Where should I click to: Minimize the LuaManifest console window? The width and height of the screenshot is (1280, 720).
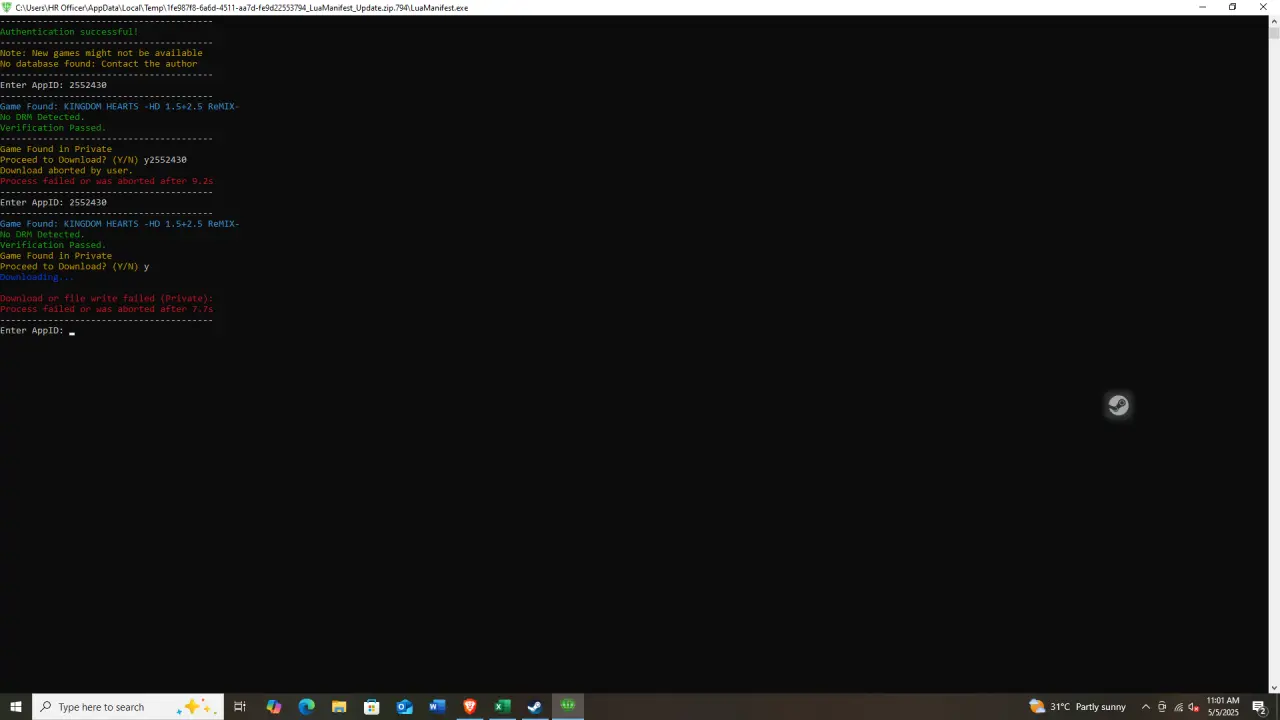1202,7
